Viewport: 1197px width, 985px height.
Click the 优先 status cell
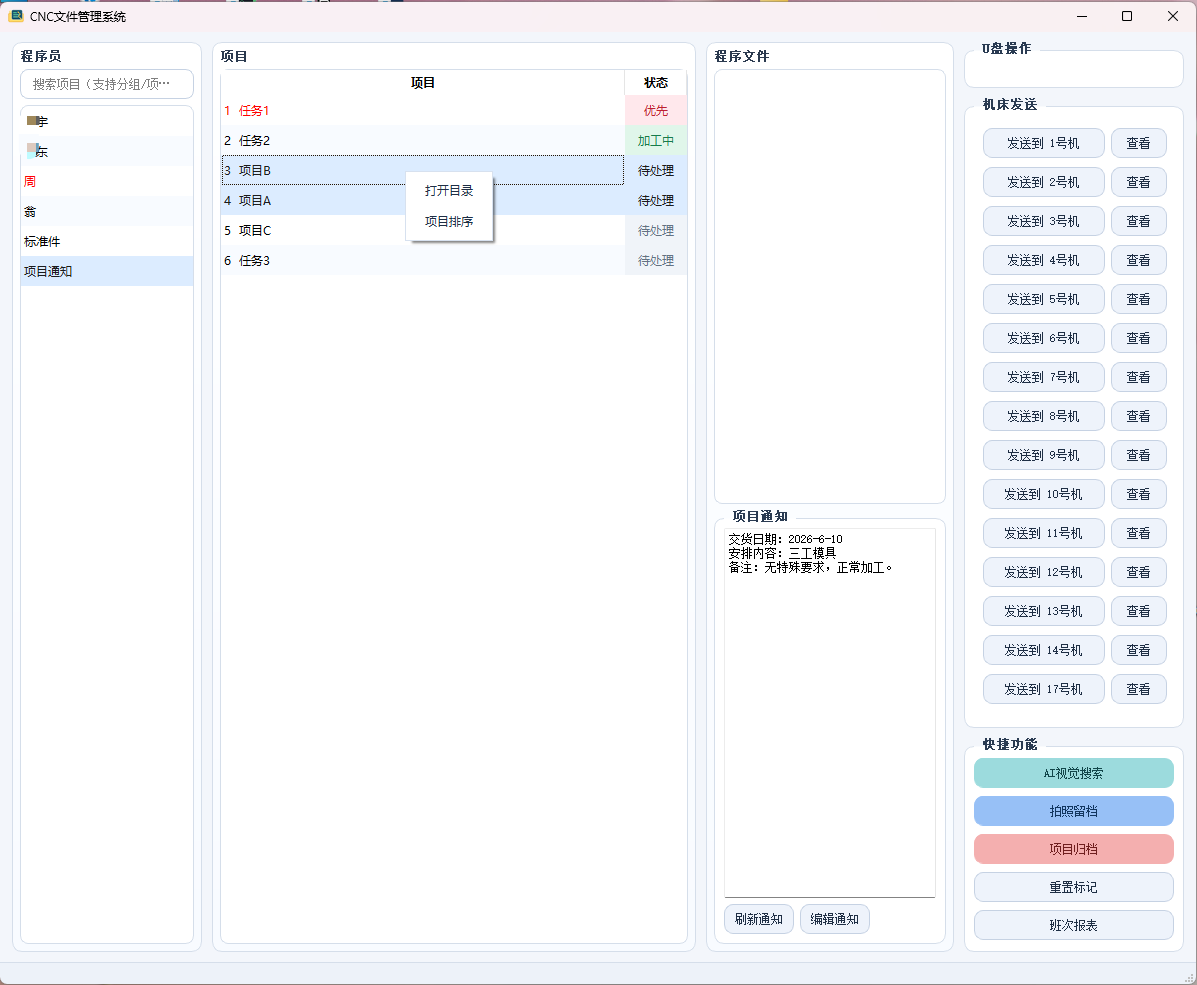tap(656, 111)
